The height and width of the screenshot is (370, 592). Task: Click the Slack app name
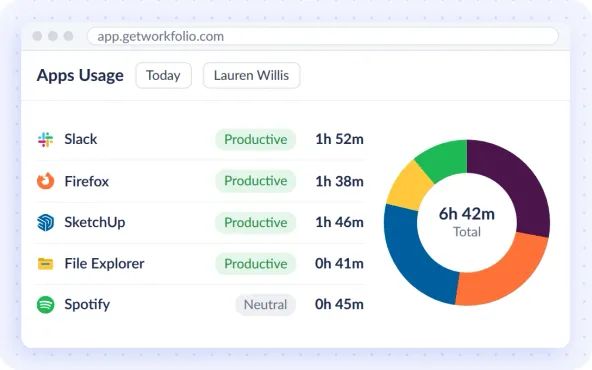coord(81,139)
